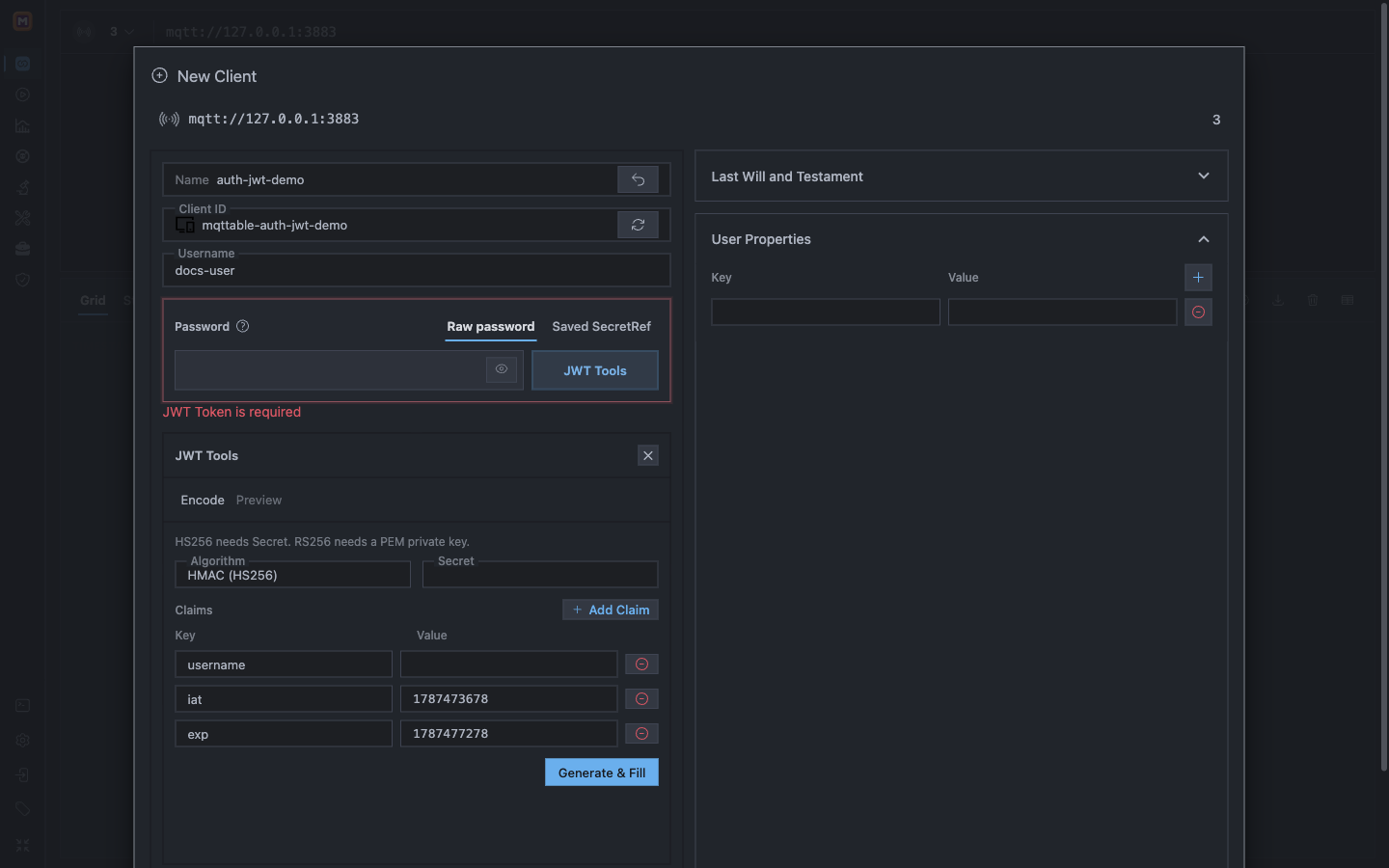Open the terminal console icon in the sidebar

(x=22, y=706)
